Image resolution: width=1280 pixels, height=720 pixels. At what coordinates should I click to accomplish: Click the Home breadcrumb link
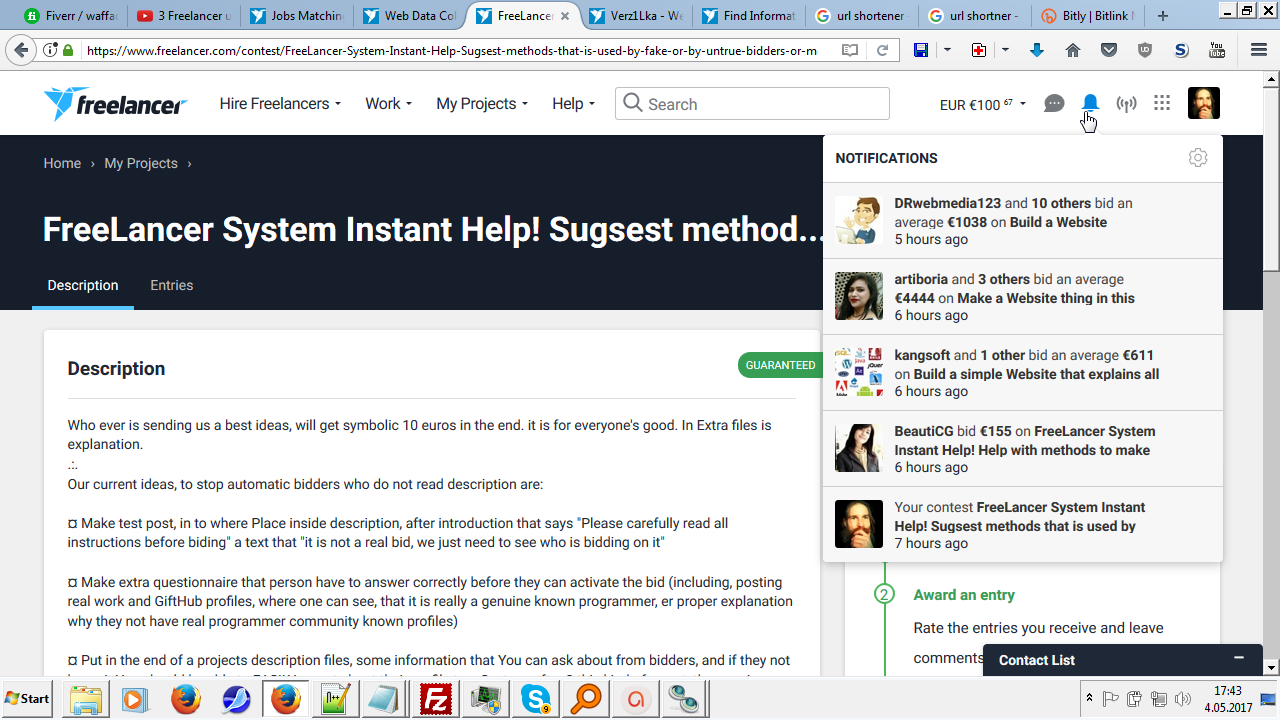[x=62, y=163]
